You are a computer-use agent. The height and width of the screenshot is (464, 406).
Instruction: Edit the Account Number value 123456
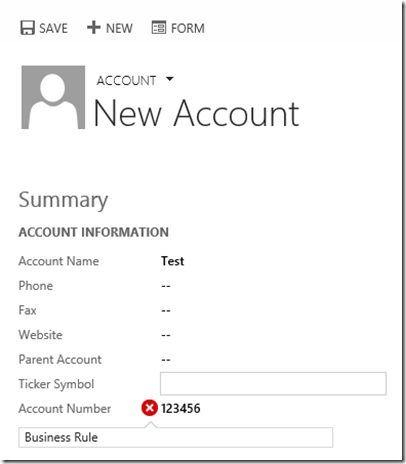pyautogui.click(x=181, y=408)
